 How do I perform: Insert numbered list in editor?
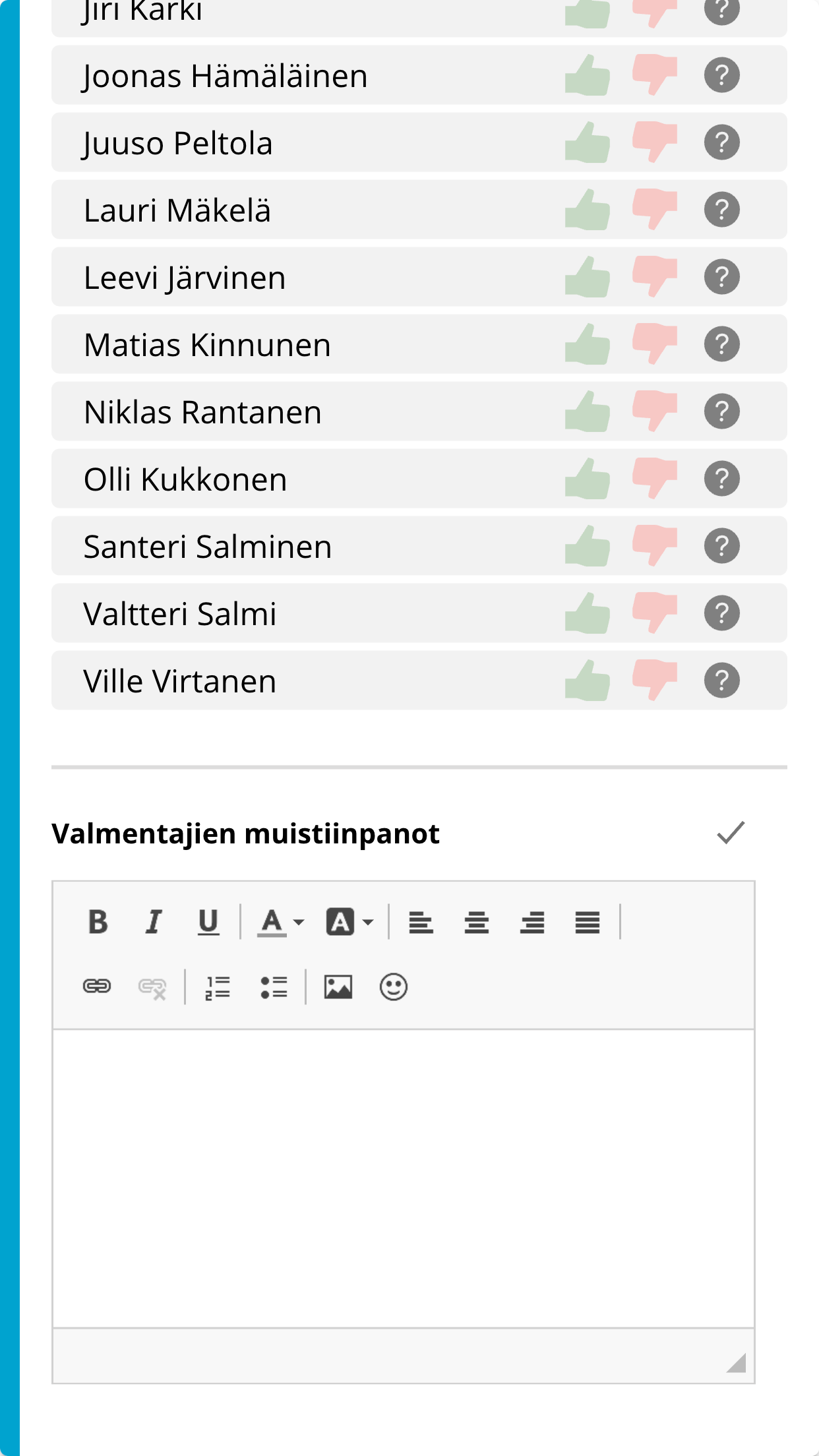218,986
